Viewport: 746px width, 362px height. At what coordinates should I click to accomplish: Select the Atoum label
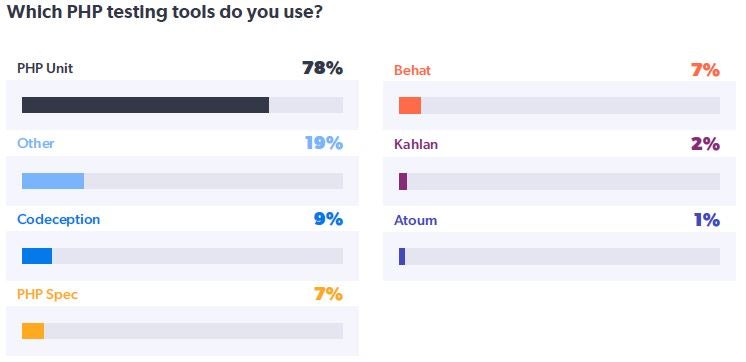click(415, 220)
